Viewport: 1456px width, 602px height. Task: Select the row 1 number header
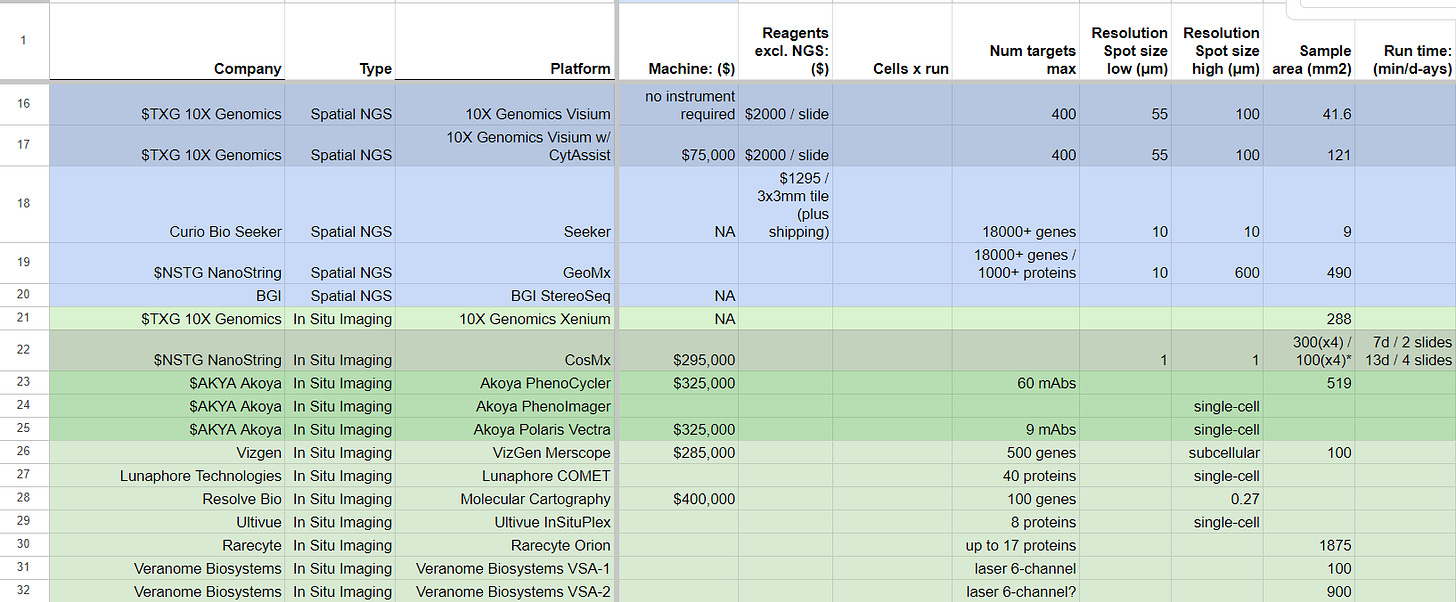click(x=24, y=42)
